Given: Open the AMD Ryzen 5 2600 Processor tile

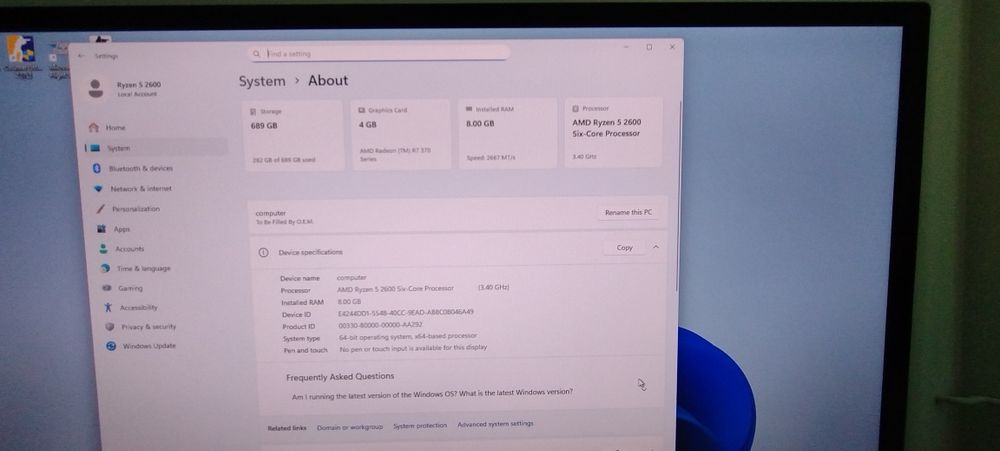Looking at the screenshot, I should [614, 133].
